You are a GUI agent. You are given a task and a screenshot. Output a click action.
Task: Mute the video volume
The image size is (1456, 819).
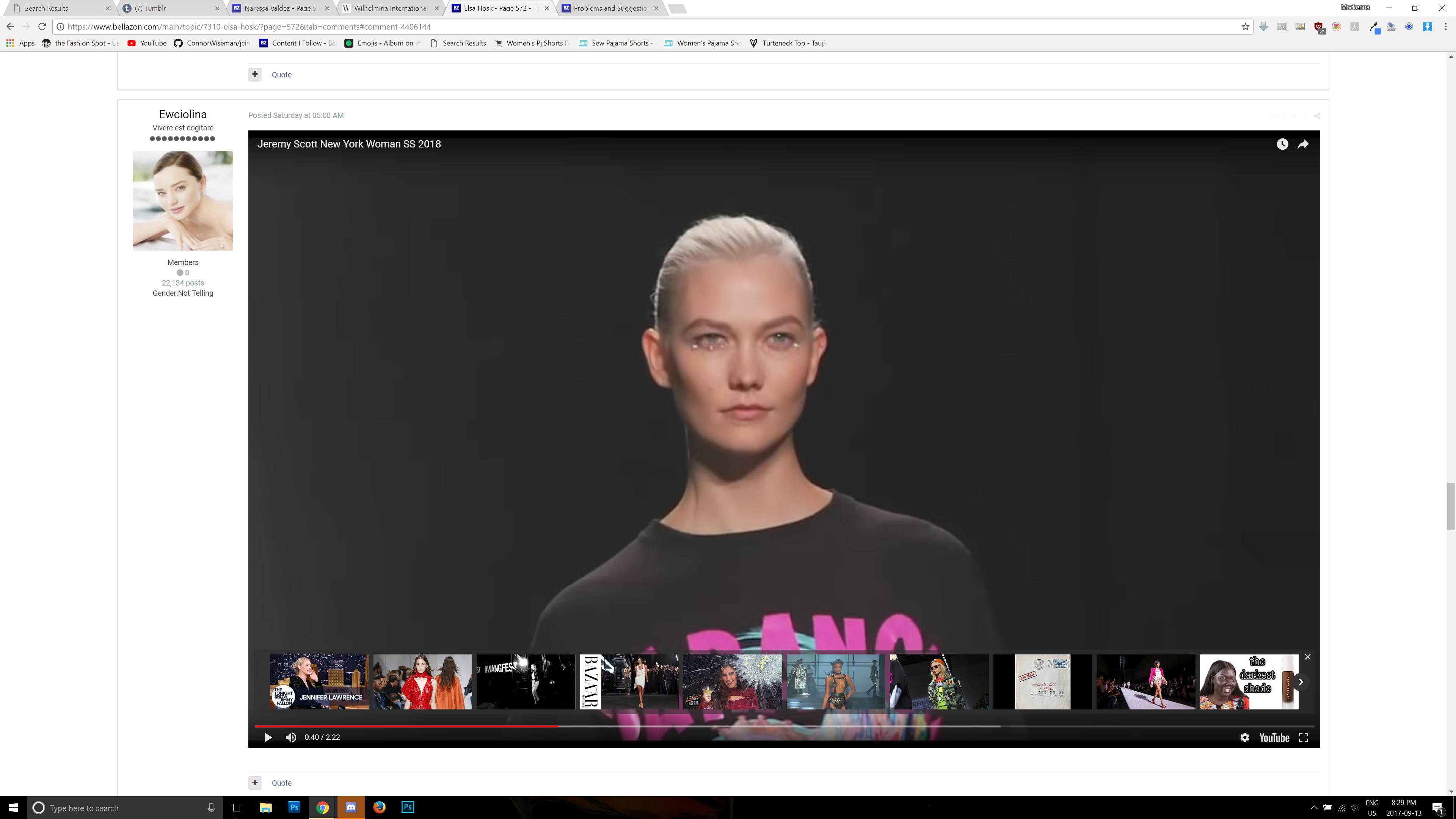[290, 737]
